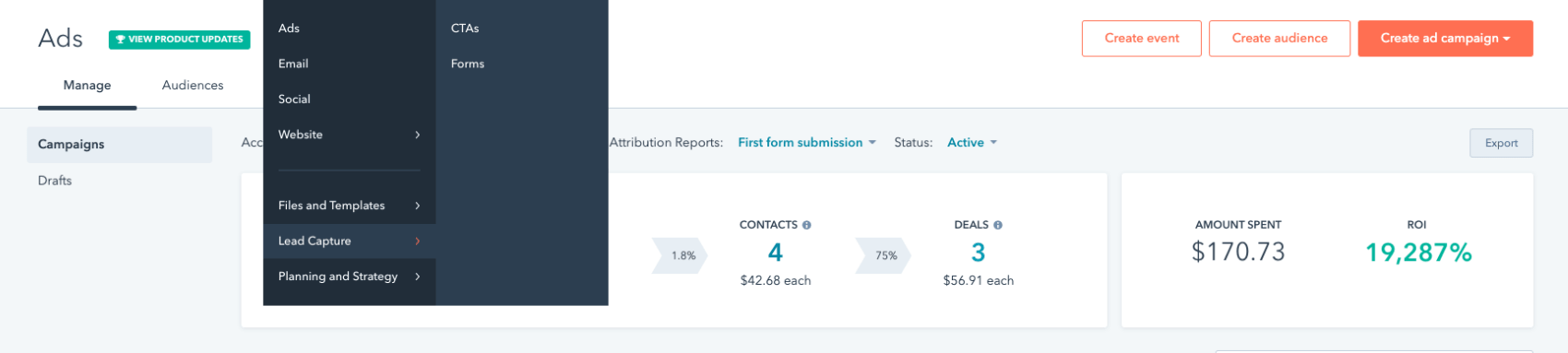The height and width of the screenshot is (353, 1568).
Task: Open Drafts in the sidebar
Action: tap(54, 181)
